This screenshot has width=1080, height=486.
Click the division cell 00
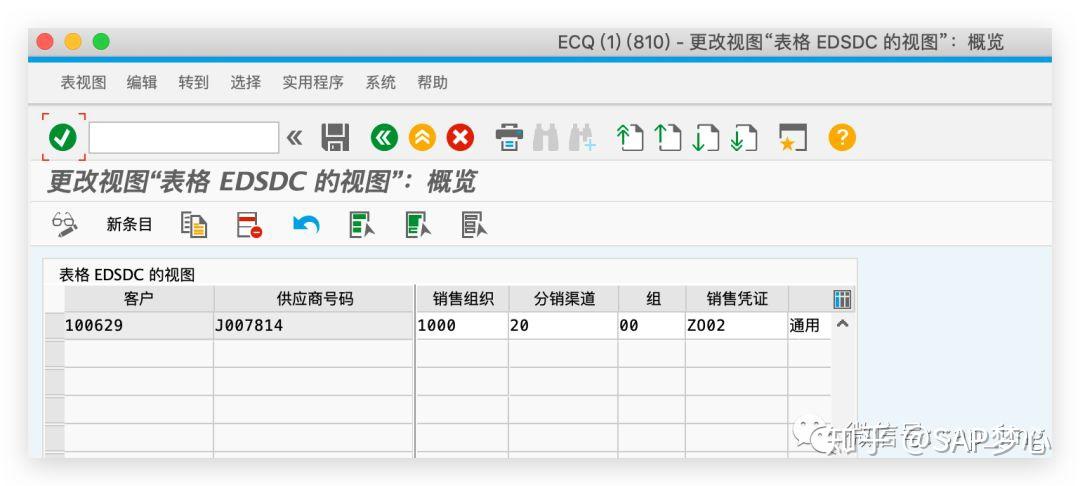[652, 326]
